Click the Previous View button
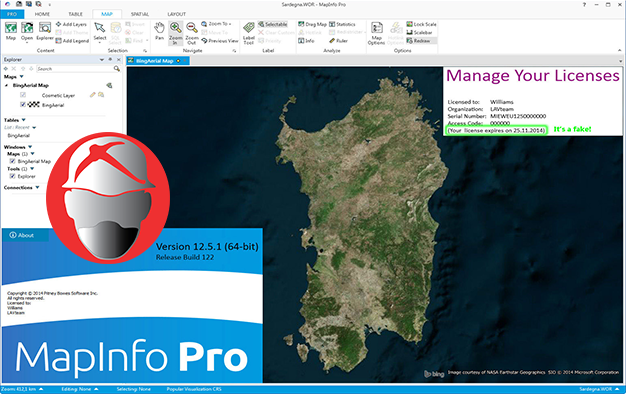626x394 pixels. click(220, 41)
